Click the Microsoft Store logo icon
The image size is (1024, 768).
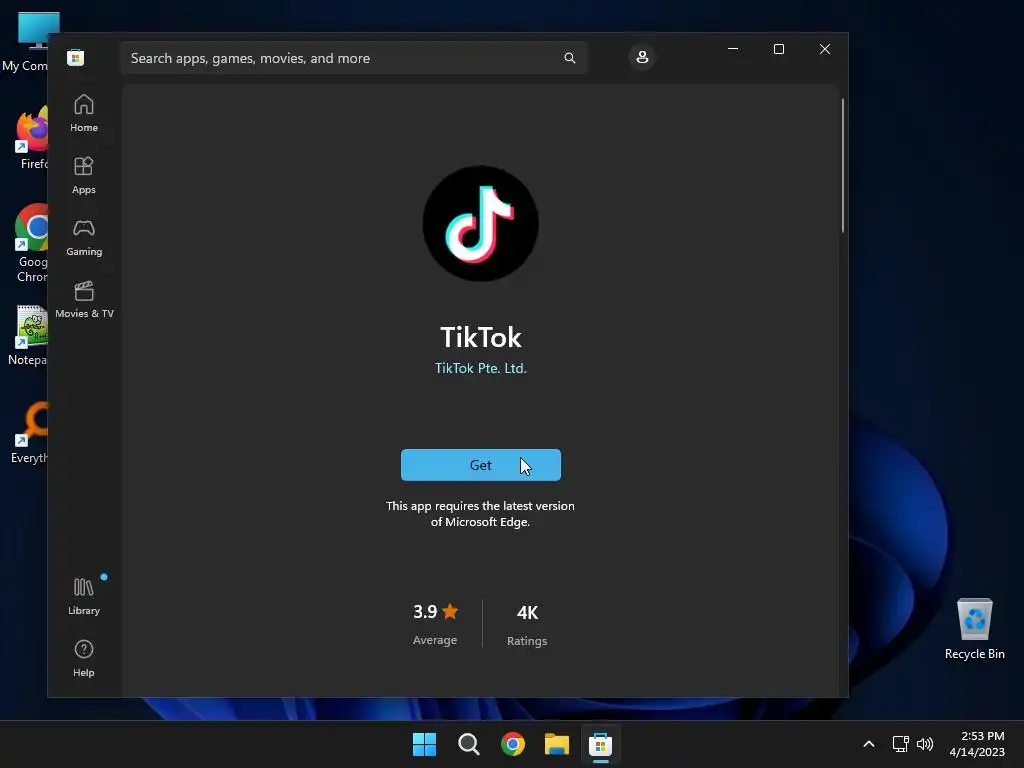(76, 57)
